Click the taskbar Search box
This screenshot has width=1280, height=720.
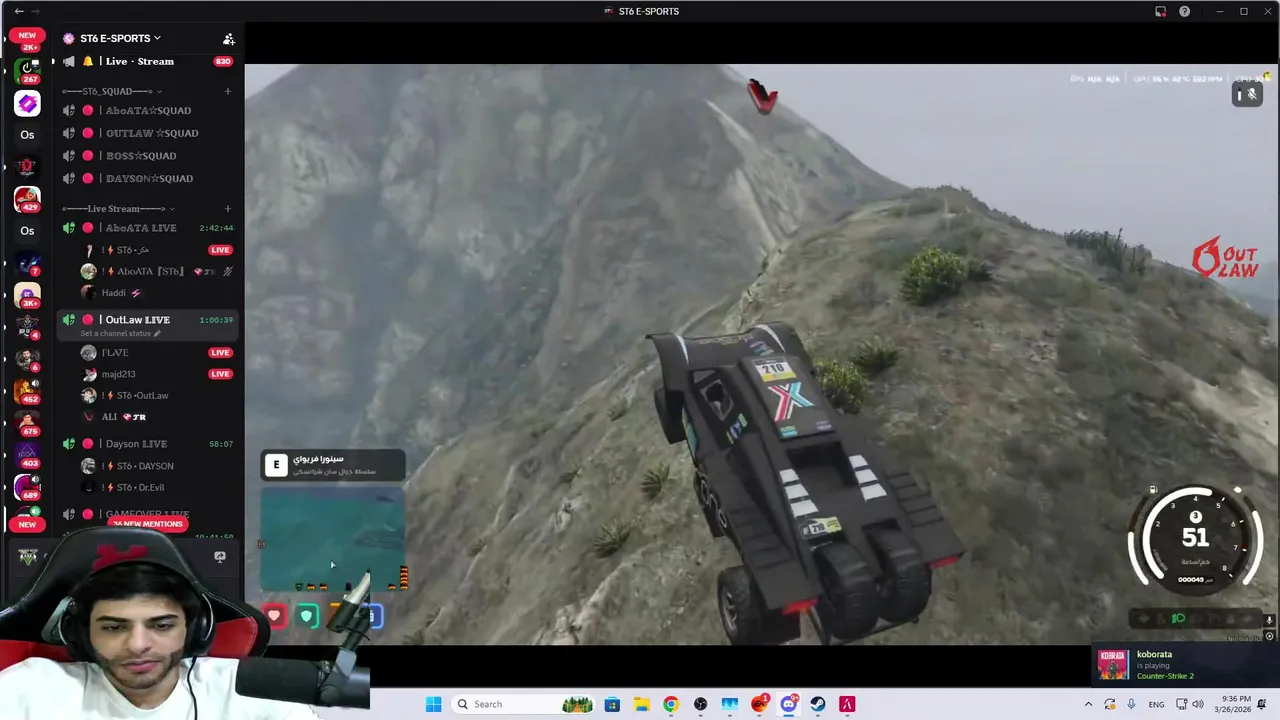coord(521,704)
